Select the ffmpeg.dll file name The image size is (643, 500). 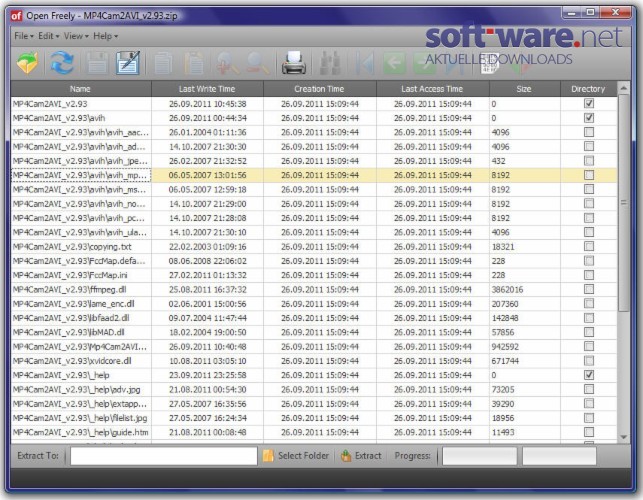(x=69, y=290)
